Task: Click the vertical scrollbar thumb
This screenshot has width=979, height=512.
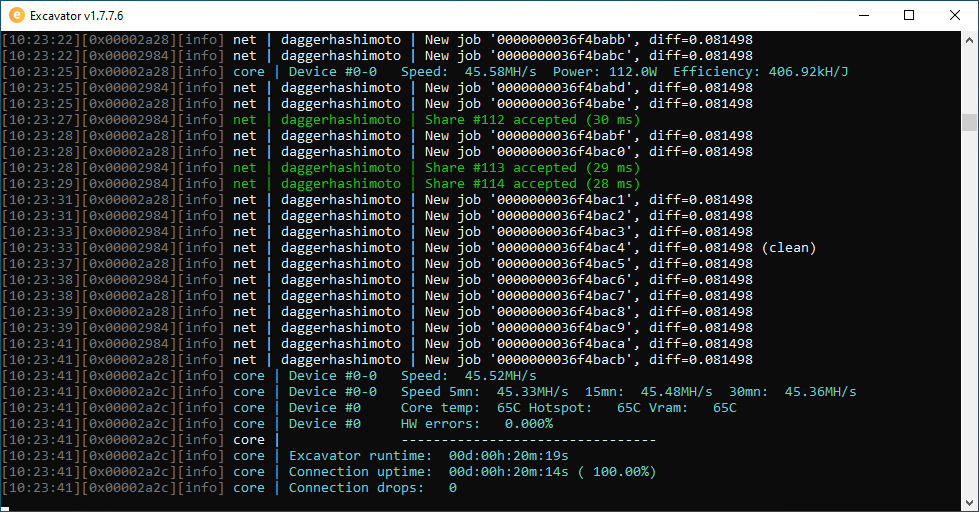Action: [969, 122]
